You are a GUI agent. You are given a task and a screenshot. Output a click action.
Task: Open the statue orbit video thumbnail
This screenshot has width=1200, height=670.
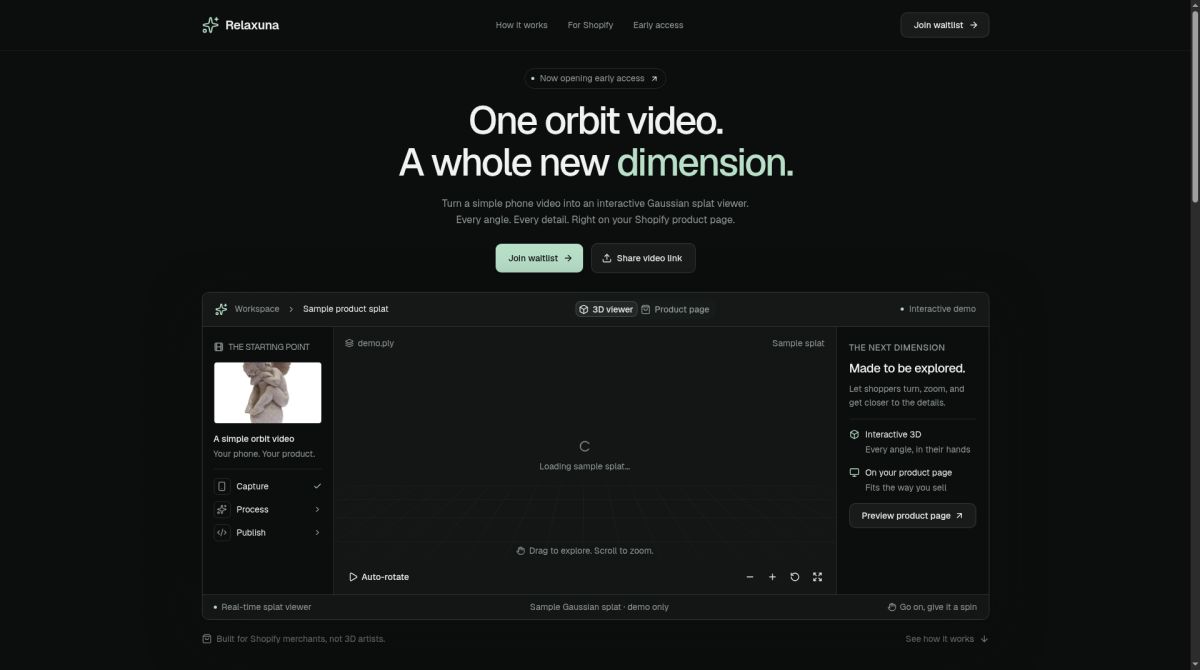(x=268, y=392)
